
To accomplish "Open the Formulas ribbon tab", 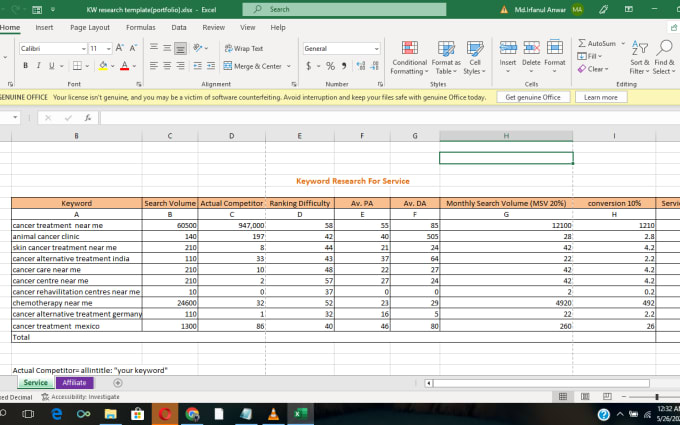I will click(141, 27).
